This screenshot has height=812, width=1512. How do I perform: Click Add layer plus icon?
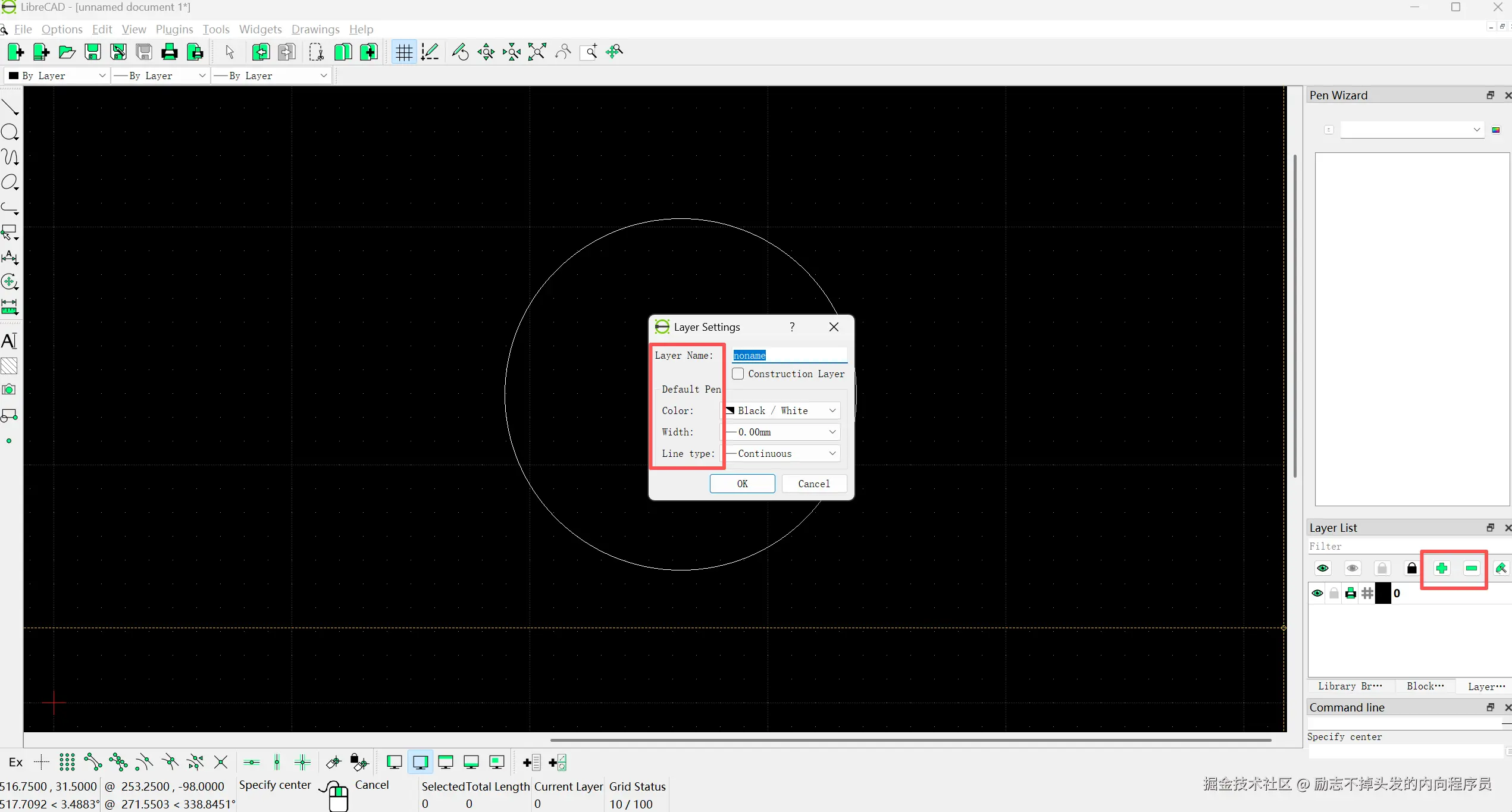[1441, 569]
